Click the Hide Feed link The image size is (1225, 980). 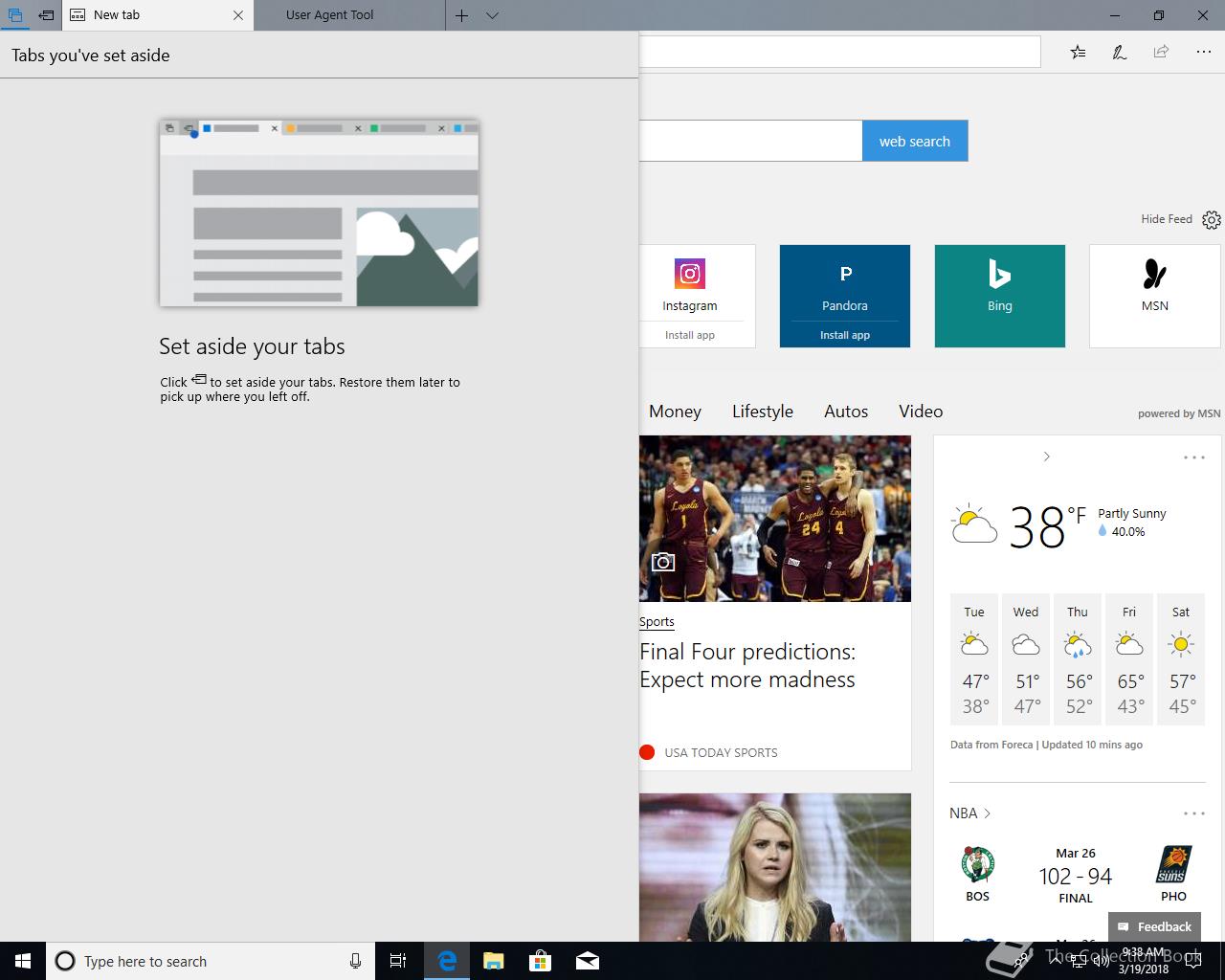pos(1167,219)
